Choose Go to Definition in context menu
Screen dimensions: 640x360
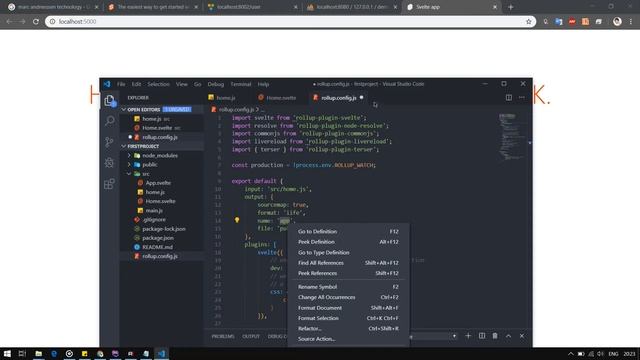coord(348,231)
